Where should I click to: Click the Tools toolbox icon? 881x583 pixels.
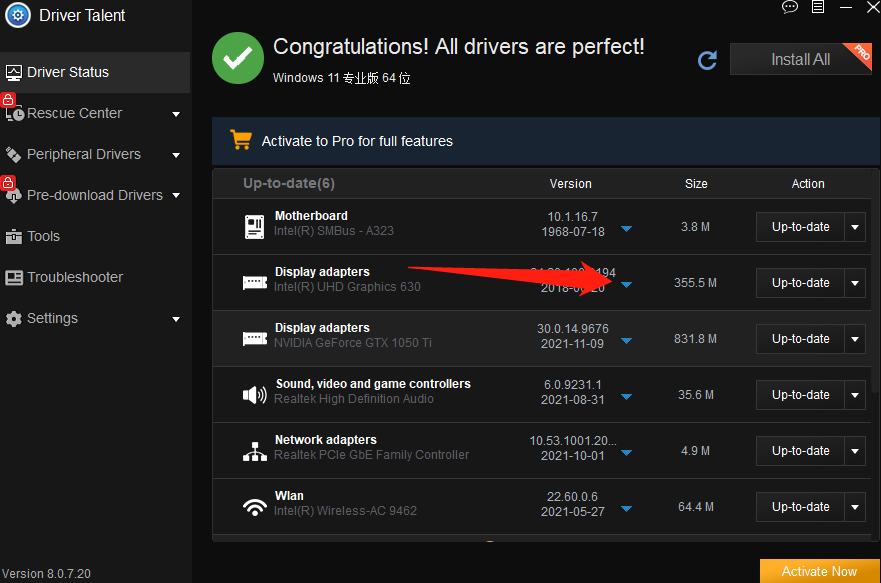coord(13,236)
